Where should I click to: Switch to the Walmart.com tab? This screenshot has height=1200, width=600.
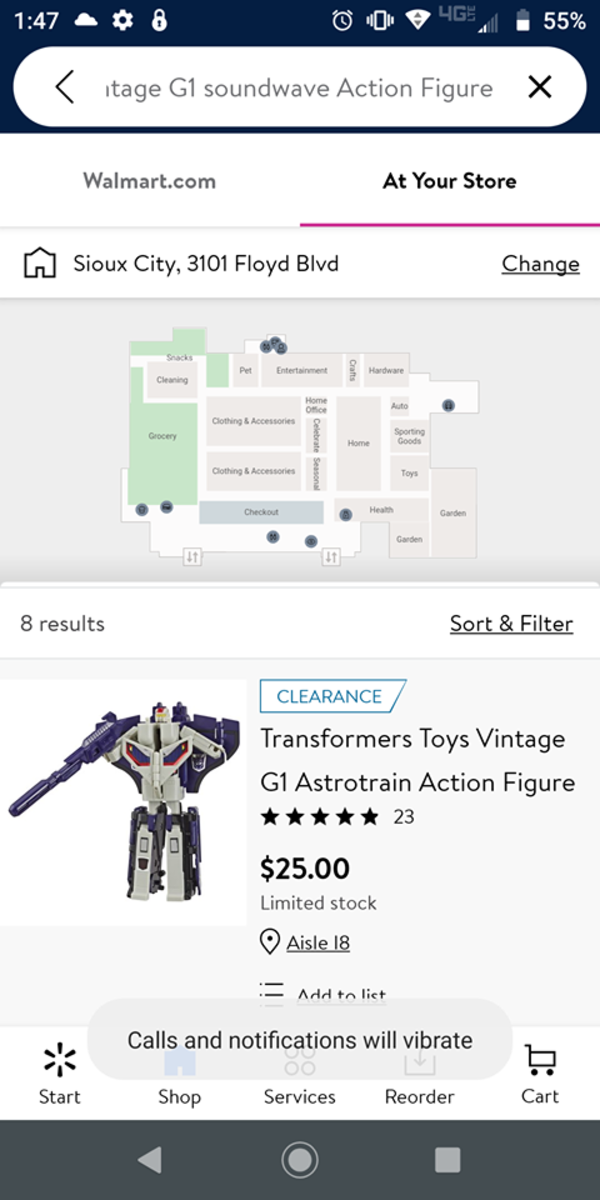pos(149,181)
